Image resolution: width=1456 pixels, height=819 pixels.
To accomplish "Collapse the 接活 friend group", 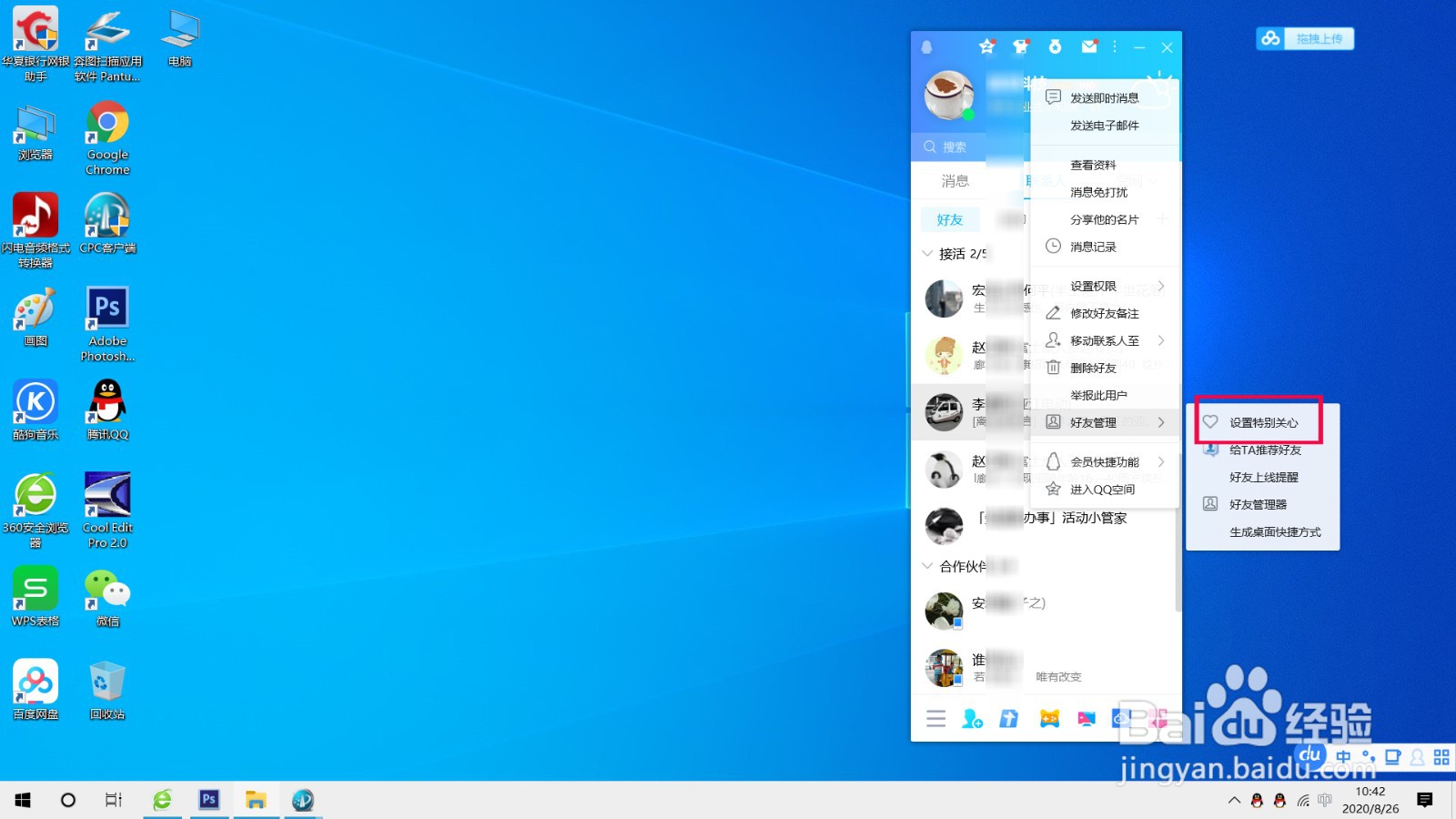I will 927,253.
